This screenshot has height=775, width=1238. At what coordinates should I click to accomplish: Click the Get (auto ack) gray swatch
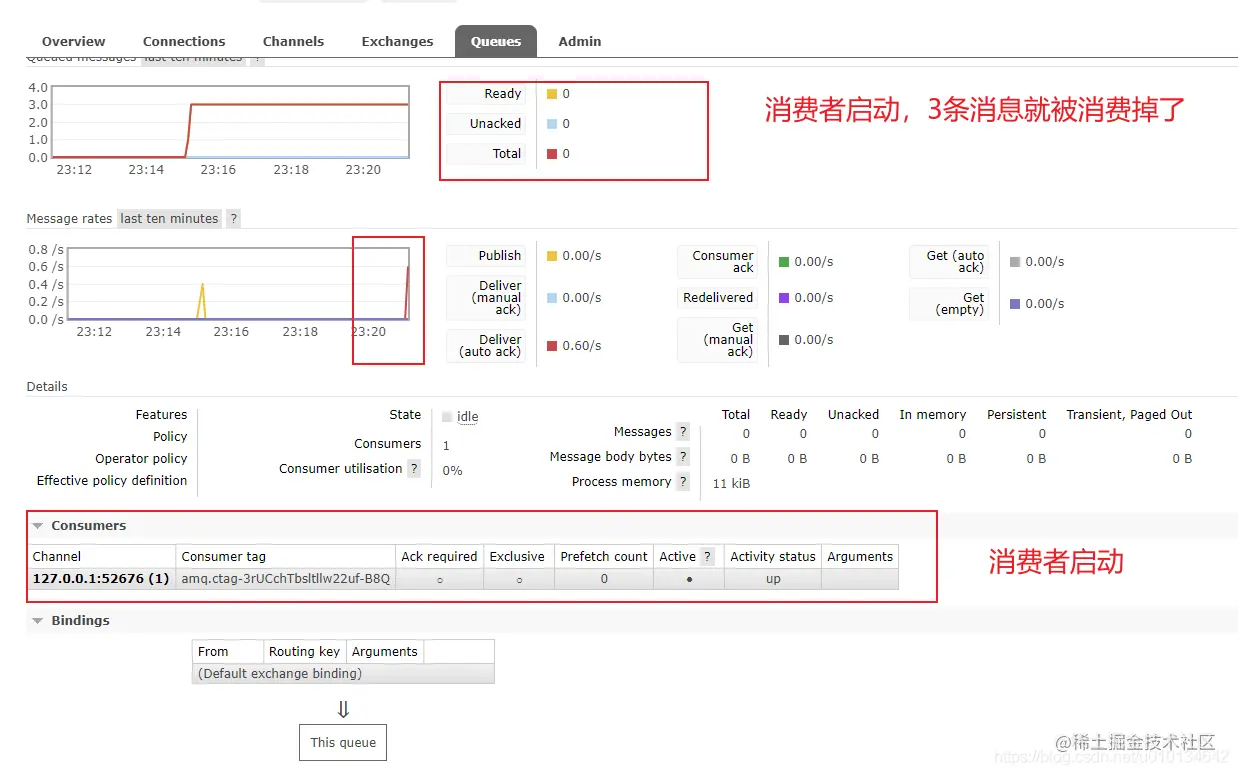[x=1015, y=262]
